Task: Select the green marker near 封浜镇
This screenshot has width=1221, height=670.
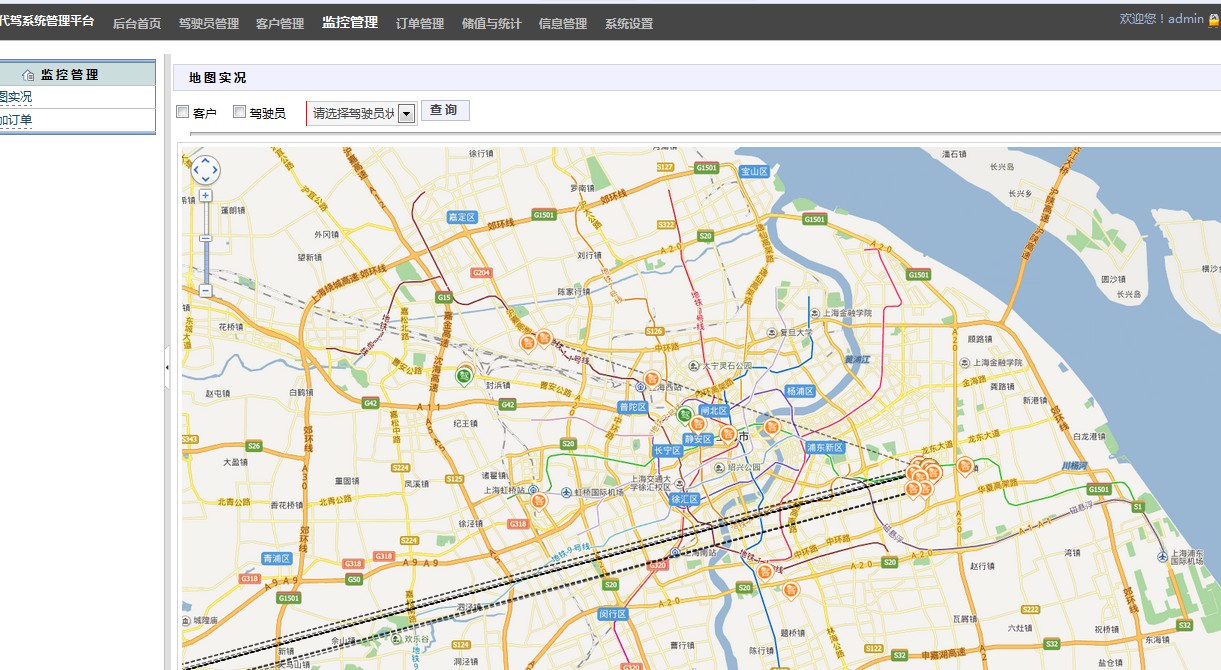Action: (464, 376)
